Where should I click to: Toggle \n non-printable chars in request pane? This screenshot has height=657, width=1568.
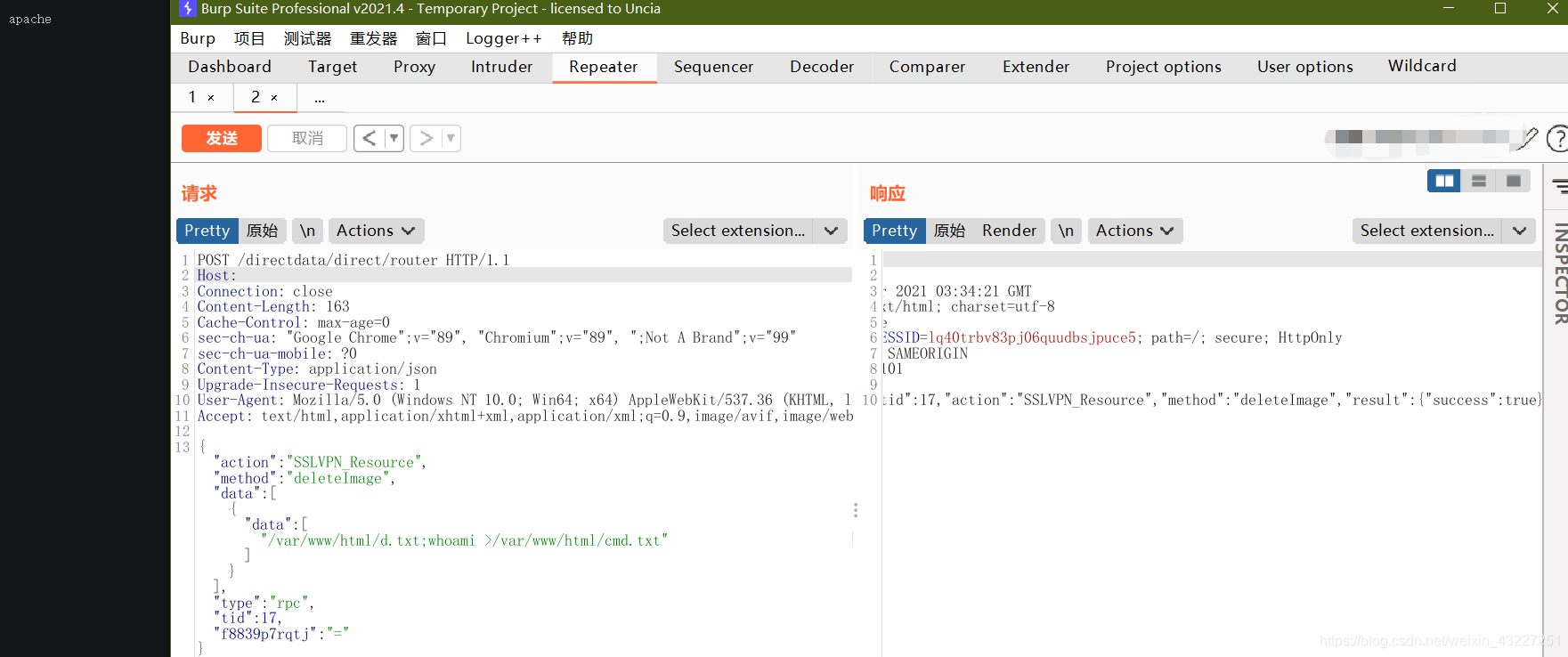(x=307, y=231)
